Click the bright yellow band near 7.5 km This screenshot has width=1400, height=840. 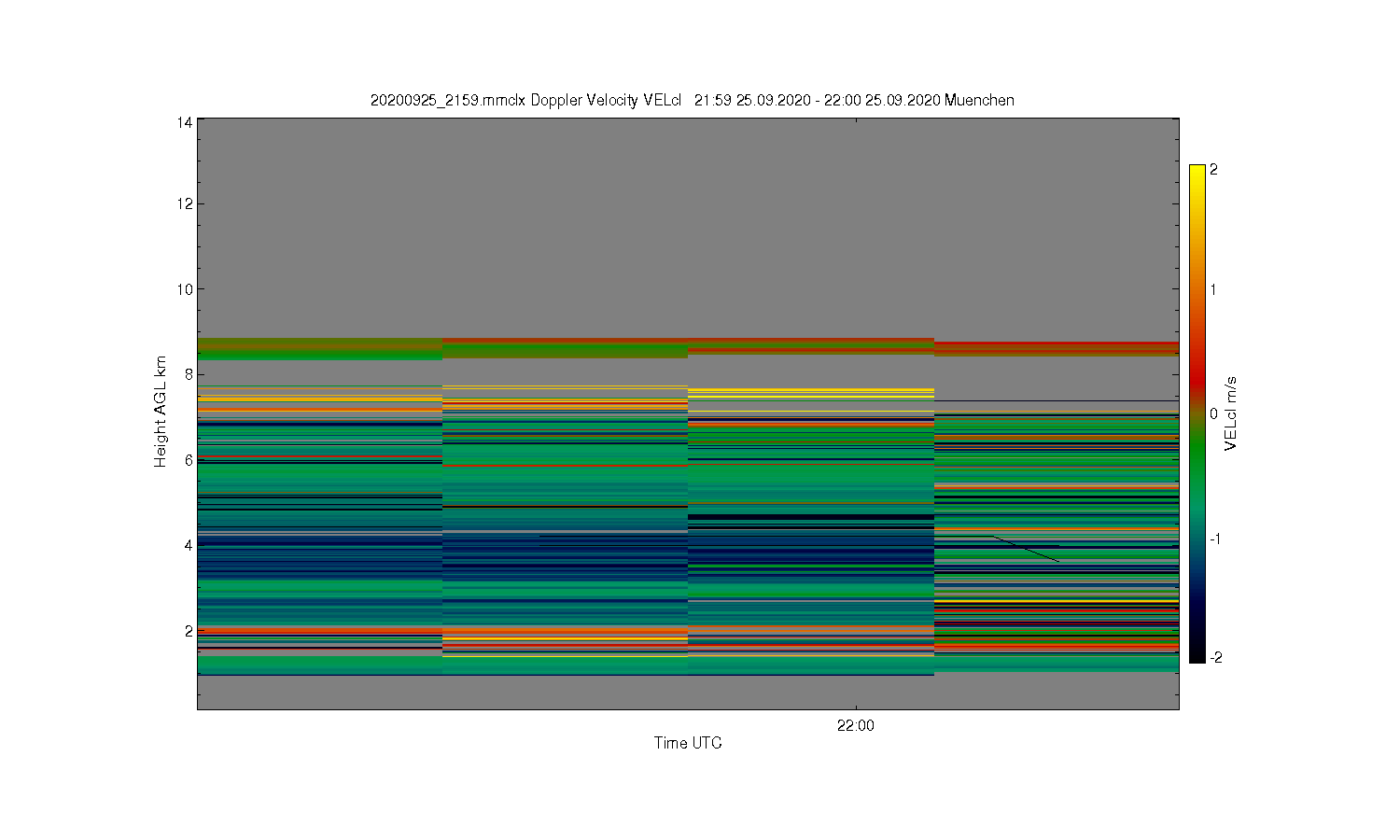(811, 393)
